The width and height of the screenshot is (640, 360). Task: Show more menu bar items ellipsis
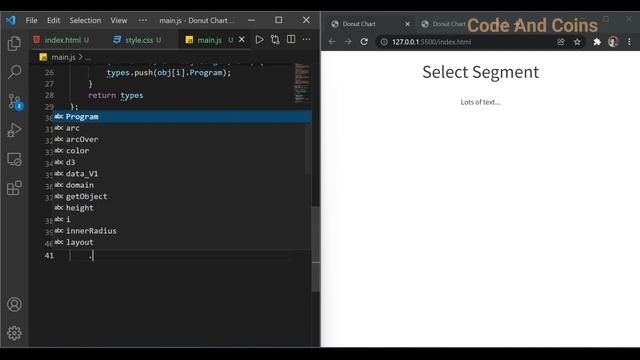142,20
